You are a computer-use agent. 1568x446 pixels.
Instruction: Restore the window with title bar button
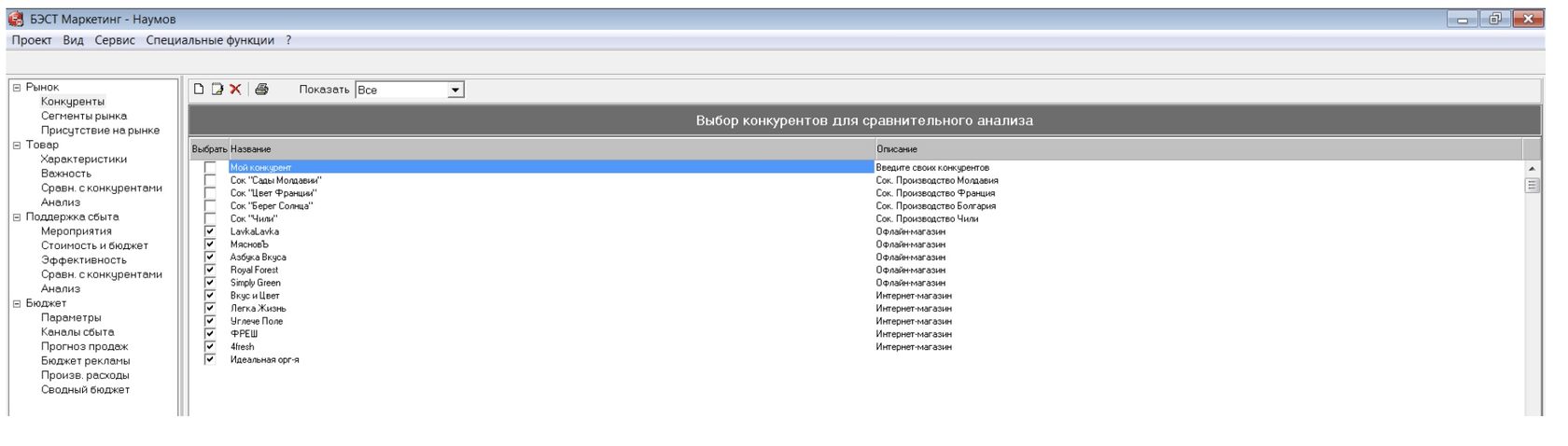[1495, 19]
